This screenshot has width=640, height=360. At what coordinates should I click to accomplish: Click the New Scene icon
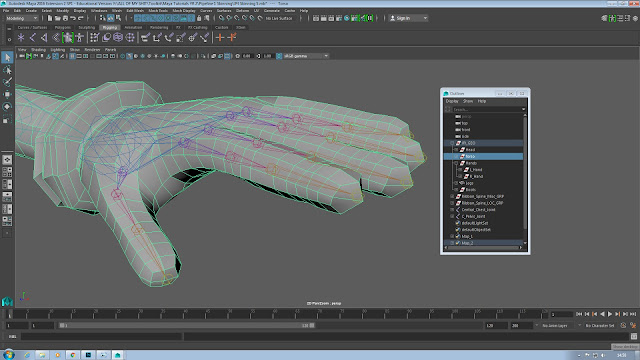50,18
